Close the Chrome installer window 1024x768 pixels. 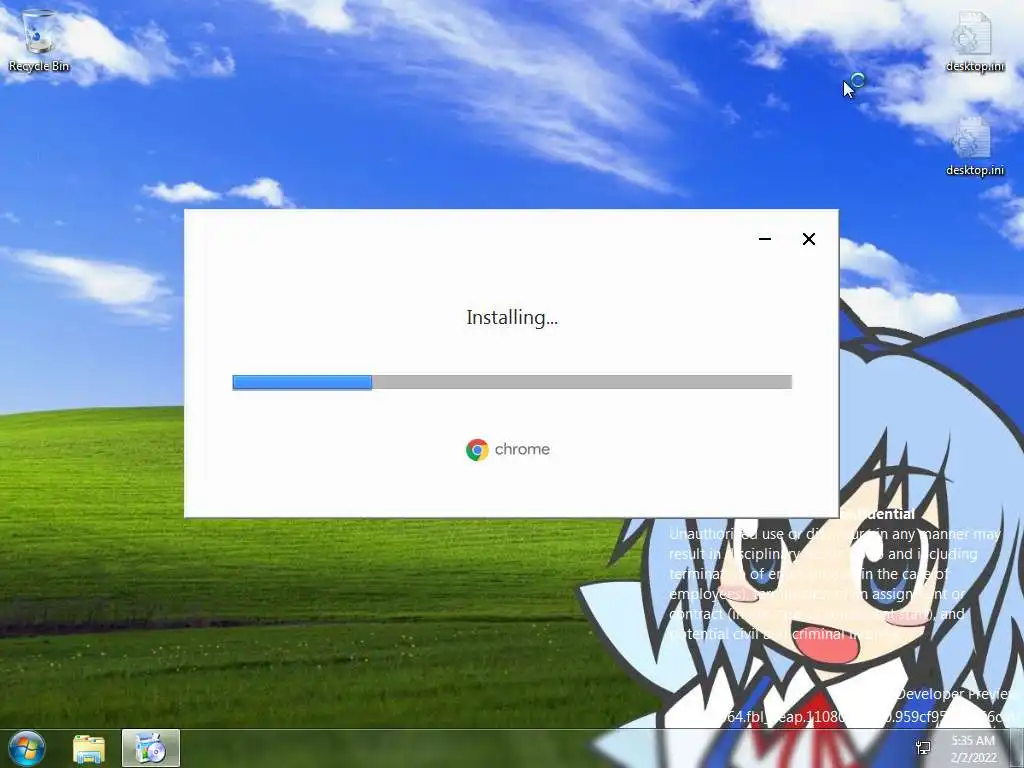[x=808, y=239]
